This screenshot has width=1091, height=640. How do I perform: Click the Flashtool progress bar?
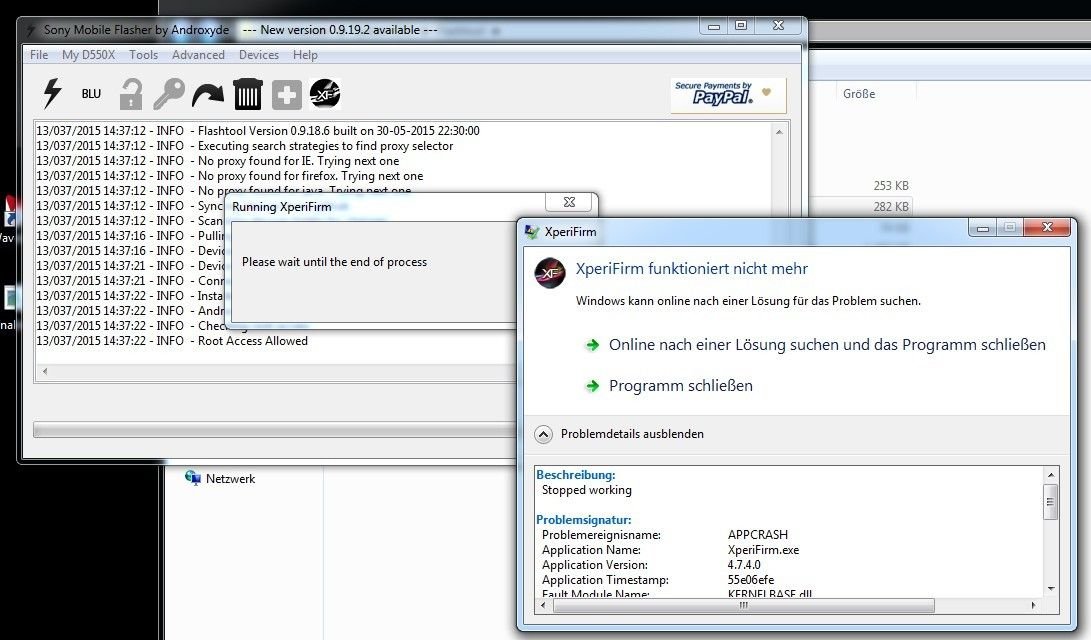point(275,430)
